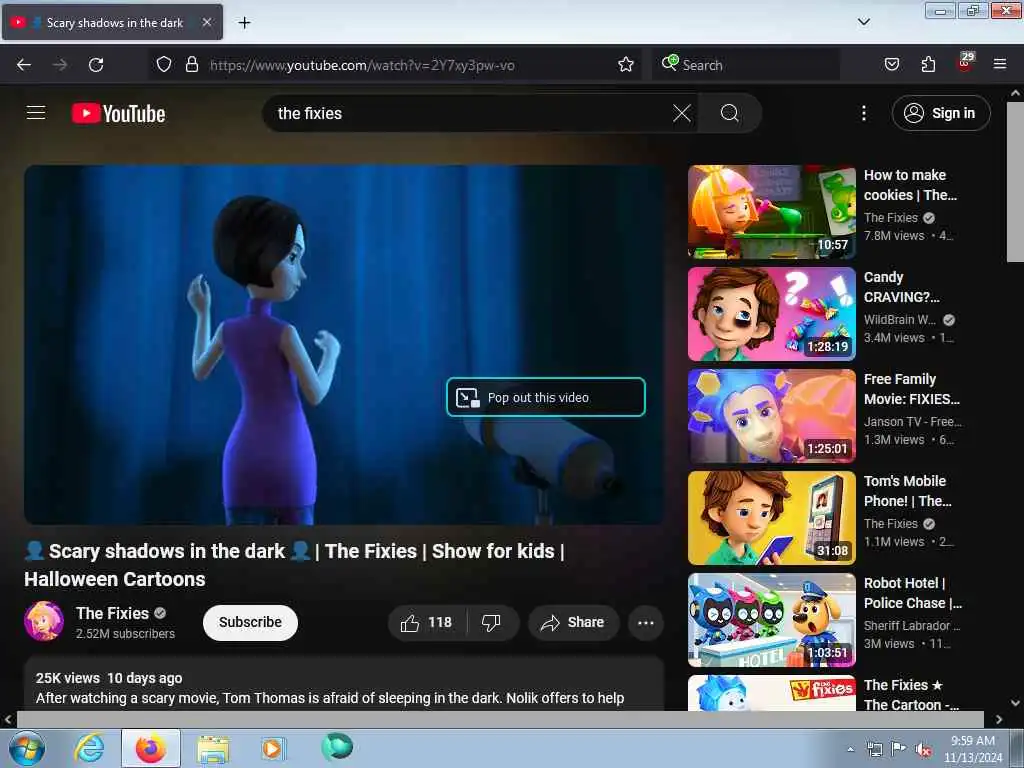This screenshot has height=768, width=1024.
Task: Open The Fixies channel name link
Action: coord(112,613)
